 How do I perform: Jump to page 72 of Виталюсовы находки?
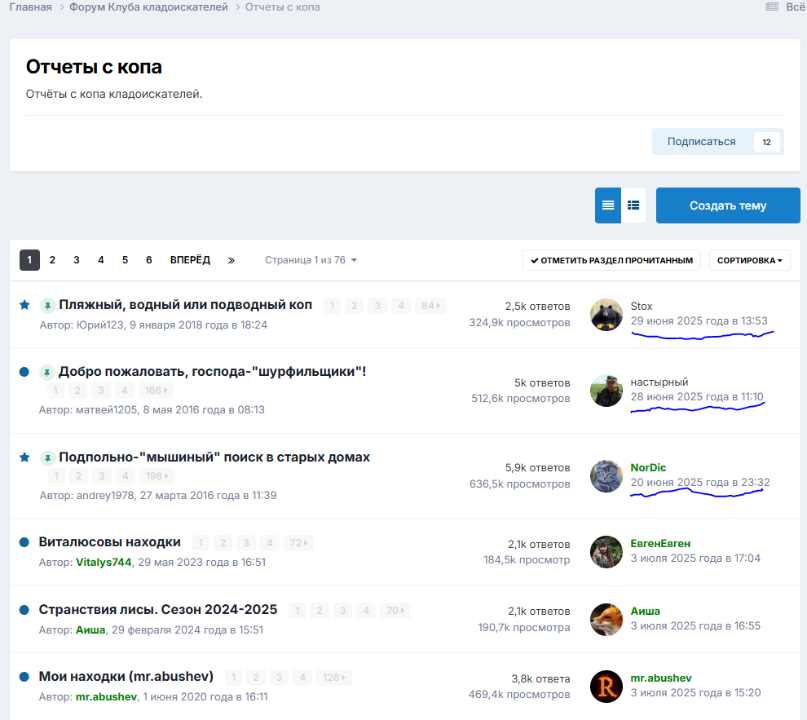(x=299, y=543)
